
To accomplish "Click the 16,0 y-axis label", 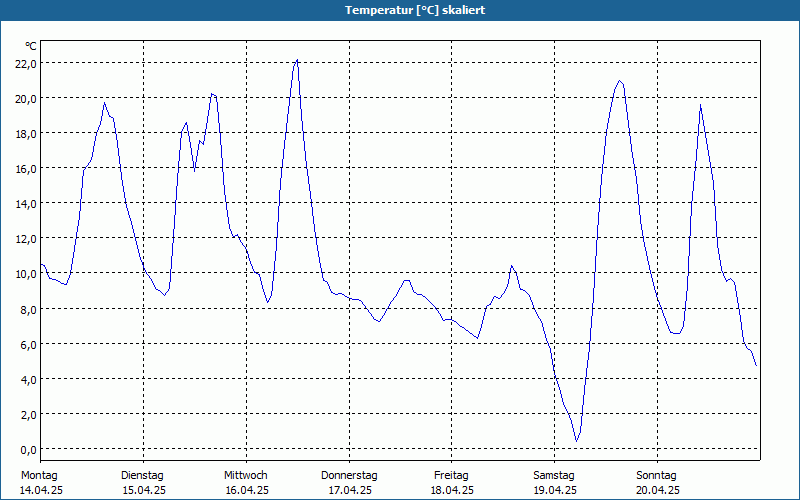I will (x=26, y=169).
